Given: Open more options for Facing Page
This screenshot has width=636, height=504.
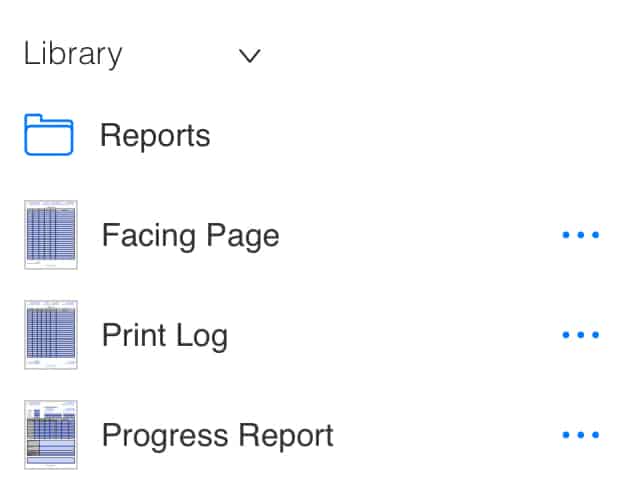Looking at the screenshot, I should tap(580, 235).
